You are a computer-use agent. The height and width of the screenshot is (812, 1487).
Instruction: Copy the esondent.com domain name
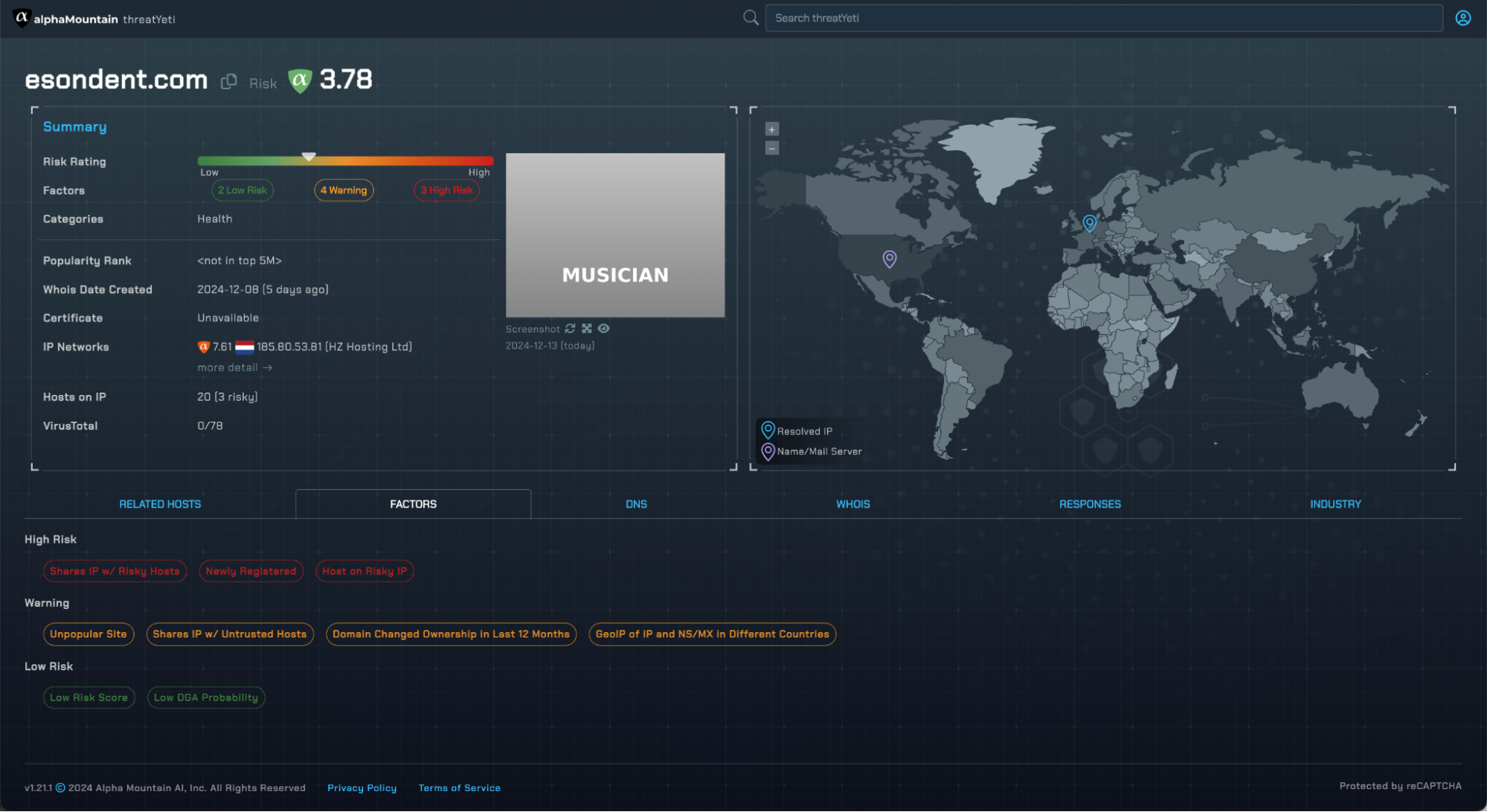click(229, 82)
